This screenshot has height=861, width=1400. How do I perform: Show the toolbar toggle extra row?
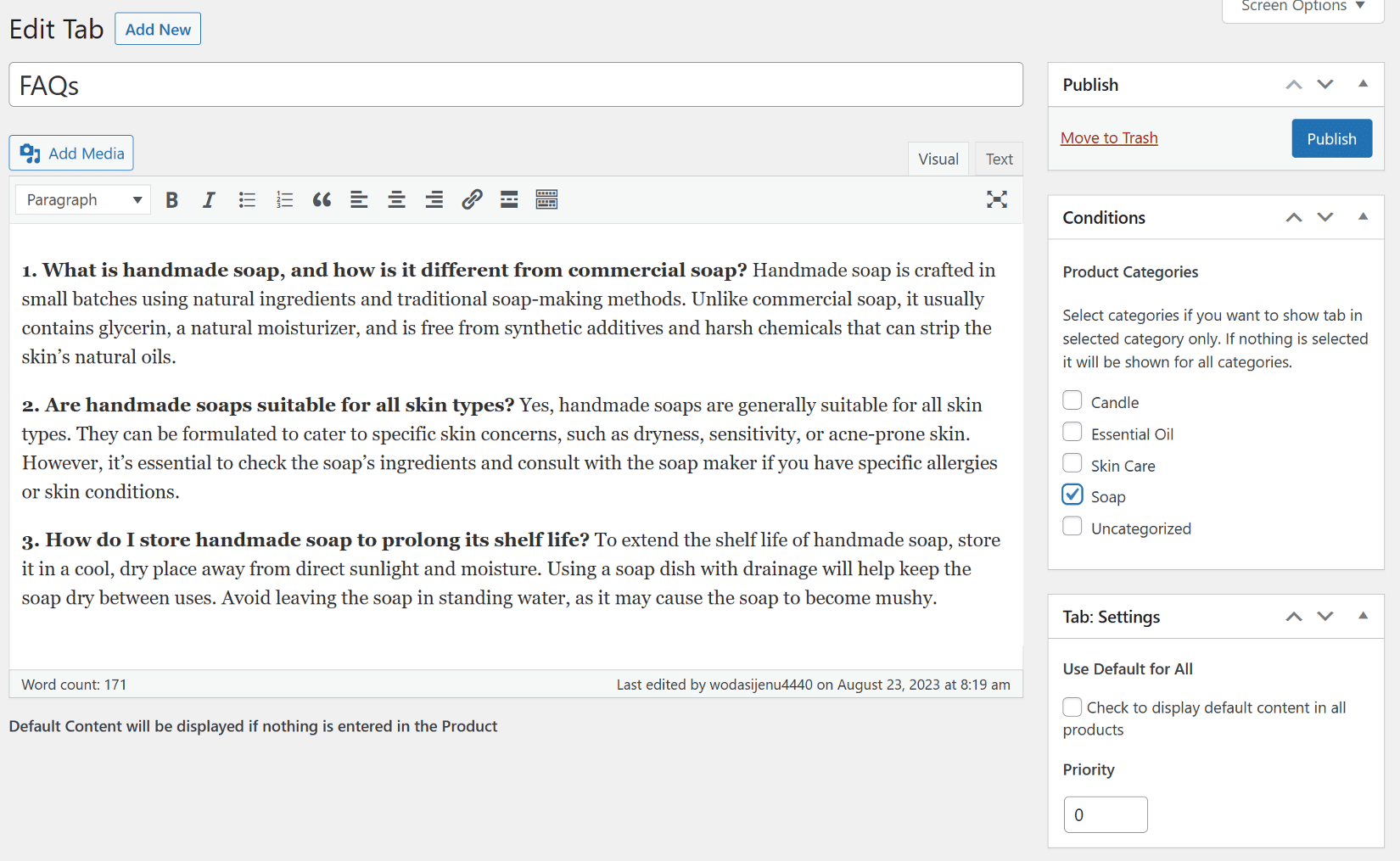coord(546,200)
